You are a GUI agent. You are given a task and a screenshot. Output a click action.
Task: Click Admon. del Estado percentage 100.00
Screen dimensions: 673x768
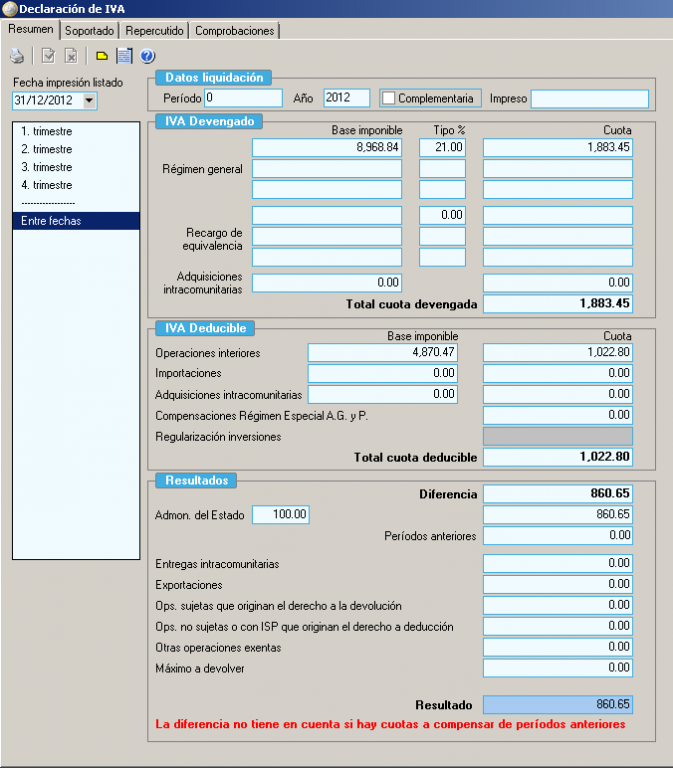pyautogui.click(x=281, y=514)
